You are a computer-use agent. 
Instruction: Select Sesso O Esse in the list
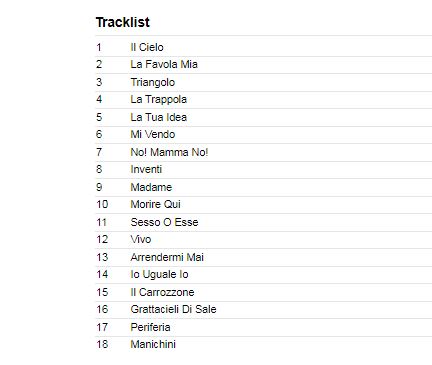click(164, 222)
